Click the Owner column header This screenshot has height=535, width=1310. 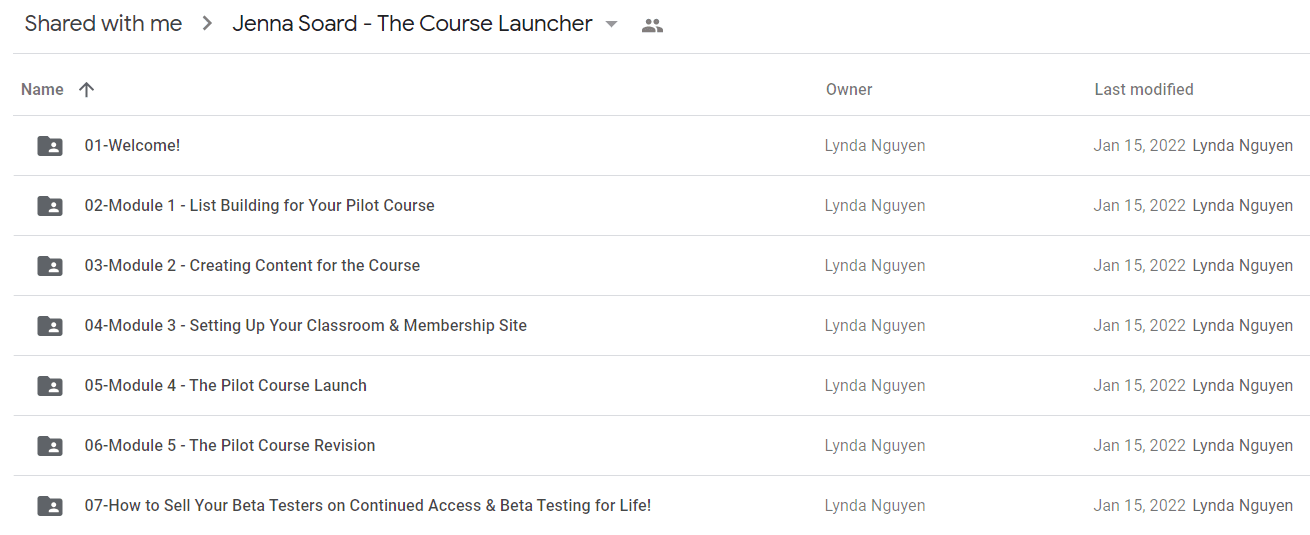tap(849, 89)
